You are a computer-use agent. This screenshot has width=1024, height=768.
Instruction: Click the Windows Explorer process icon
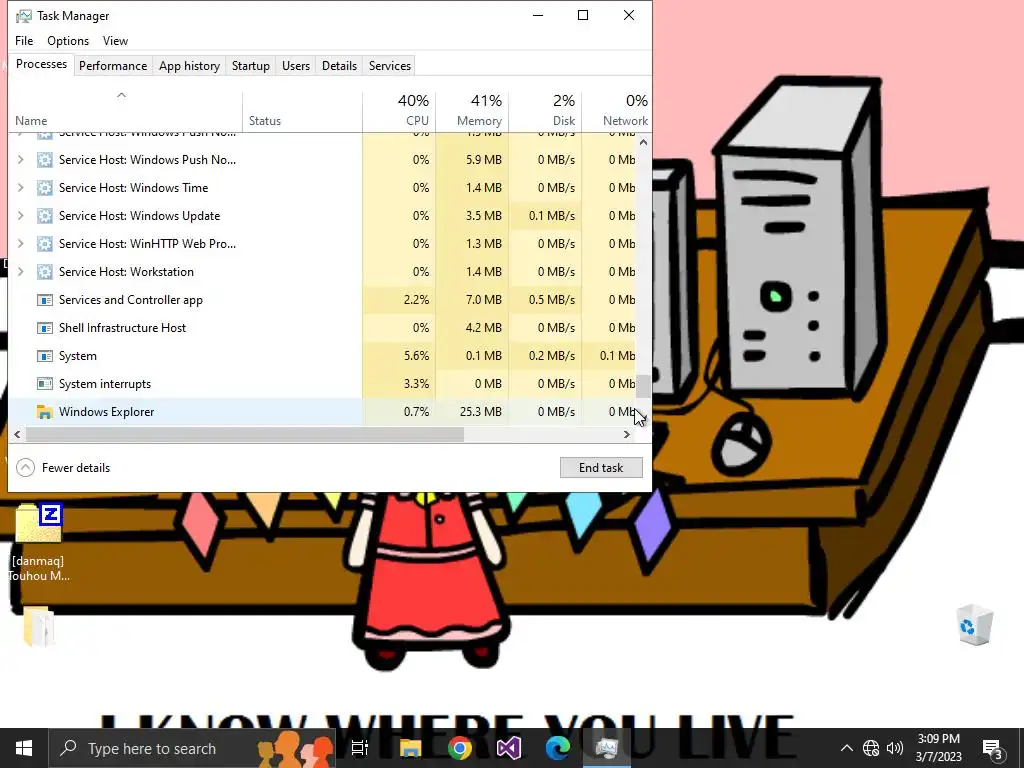click(x=44, y=412)
